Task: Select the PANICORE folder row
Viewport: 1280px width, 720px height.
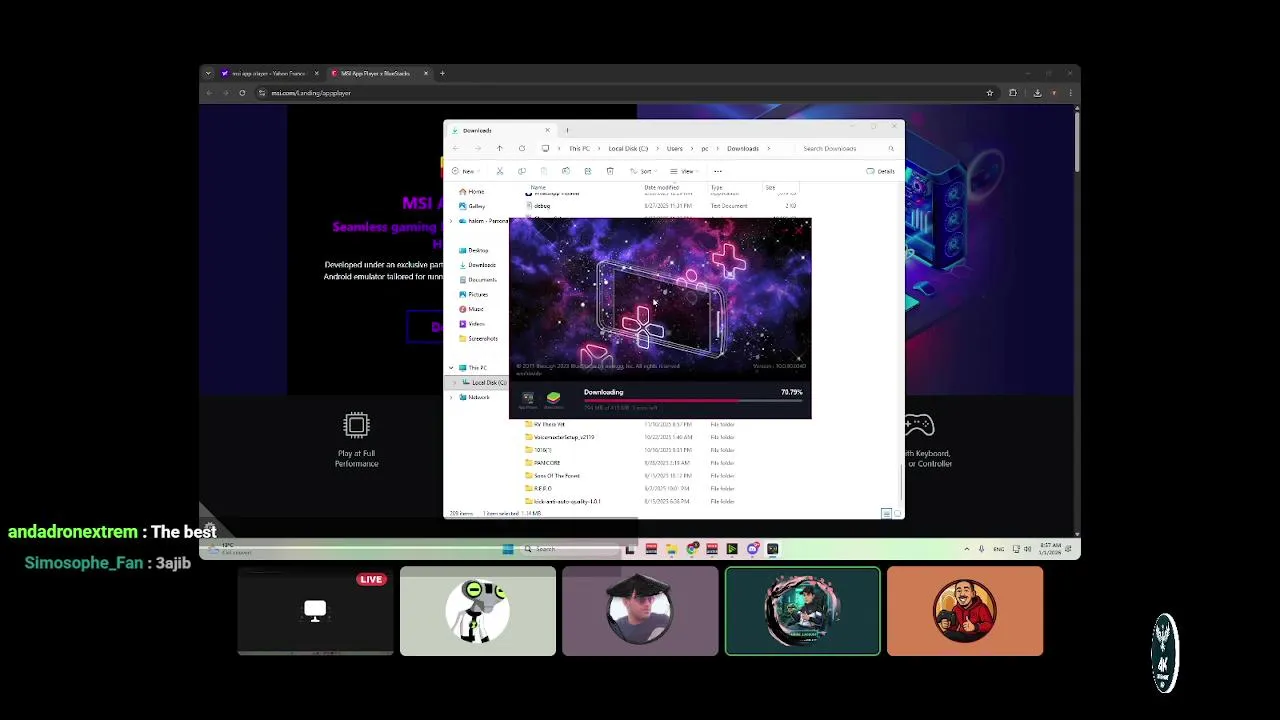Action: tap(660, 463)
